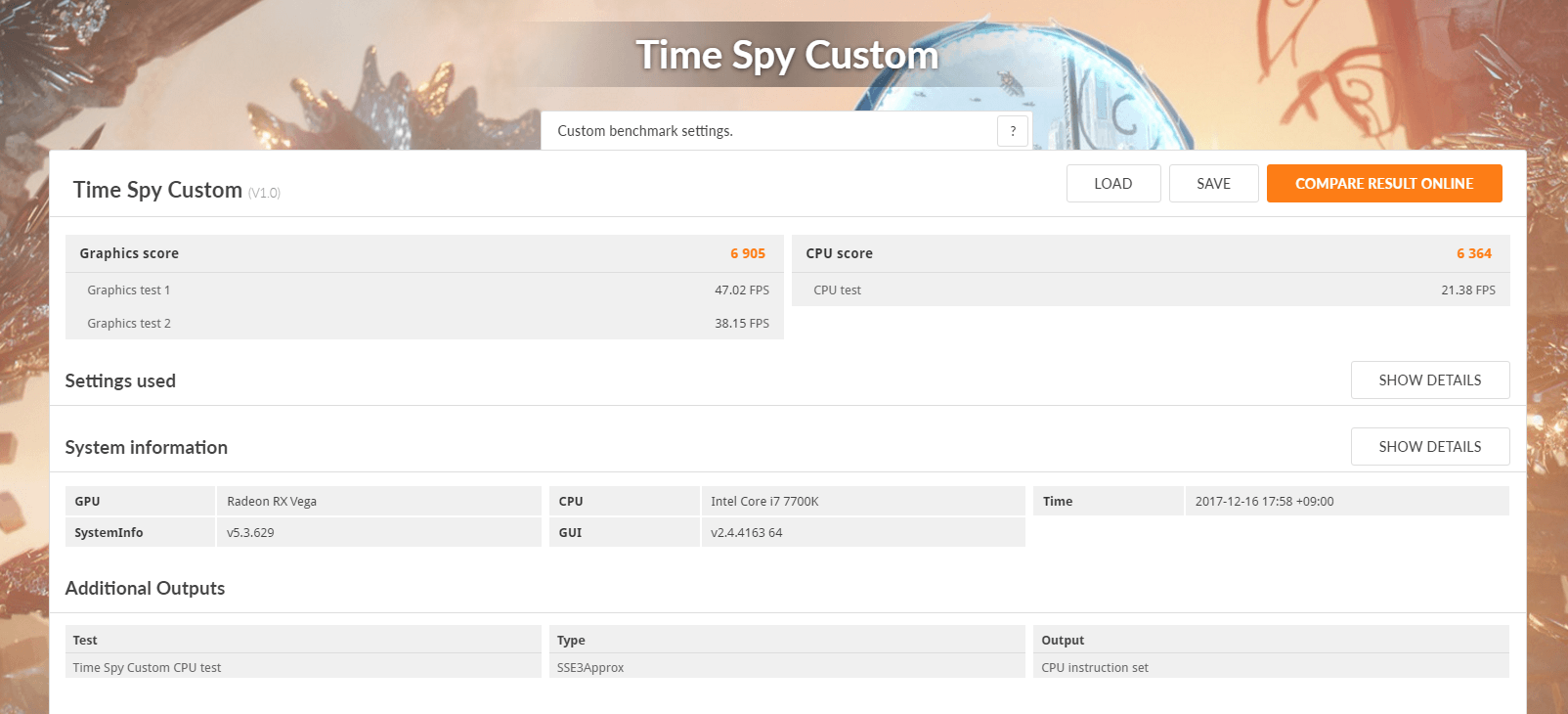The height and width of the screenshot is (714, 1568).
Task: Click the question mark help button
Action: (x=1013, y=131)
